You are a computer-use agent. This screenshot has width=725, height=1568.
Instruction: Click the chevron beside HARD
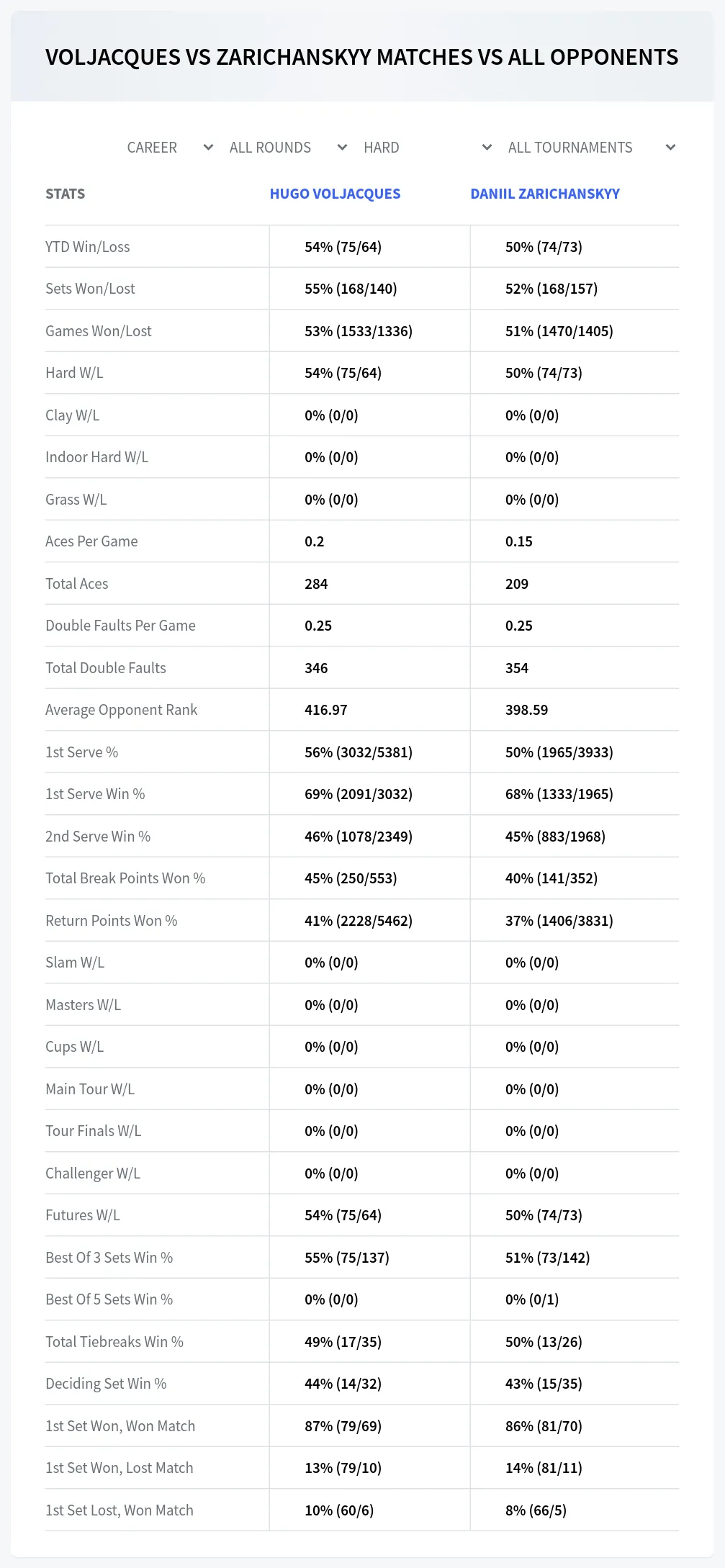point(487,148)
